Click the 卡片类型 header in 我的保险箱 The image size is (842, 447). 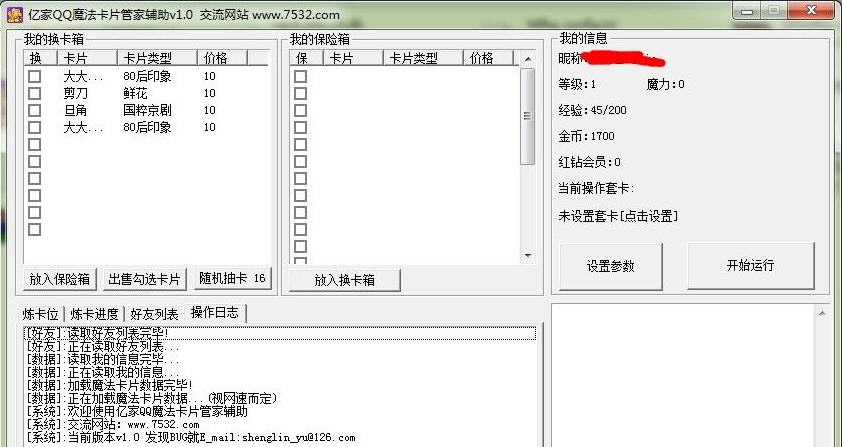(x=423, y=58)
